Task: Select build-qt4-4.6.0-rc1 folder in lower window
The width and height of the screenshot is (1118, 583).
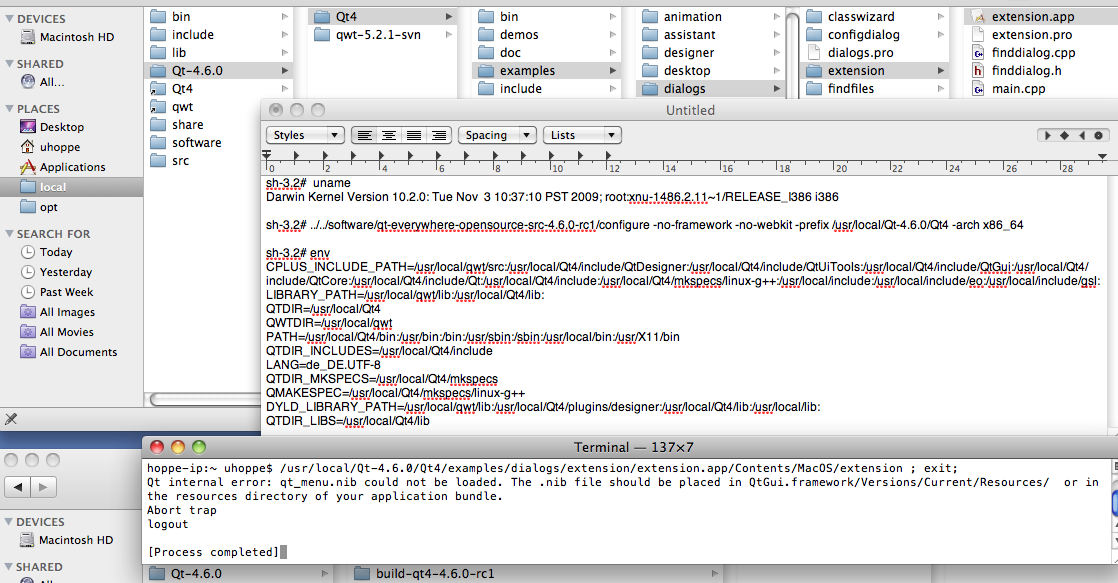Action: (x=425, y=573)
